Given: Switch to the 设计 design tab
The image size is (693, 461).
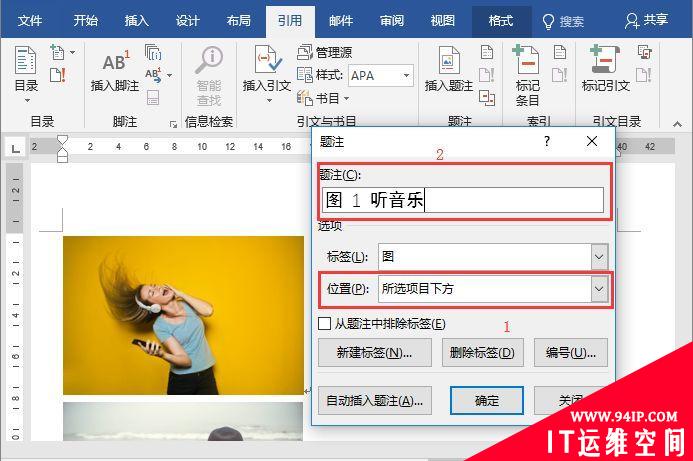Looking at the screenshot, I should (188, 20).
